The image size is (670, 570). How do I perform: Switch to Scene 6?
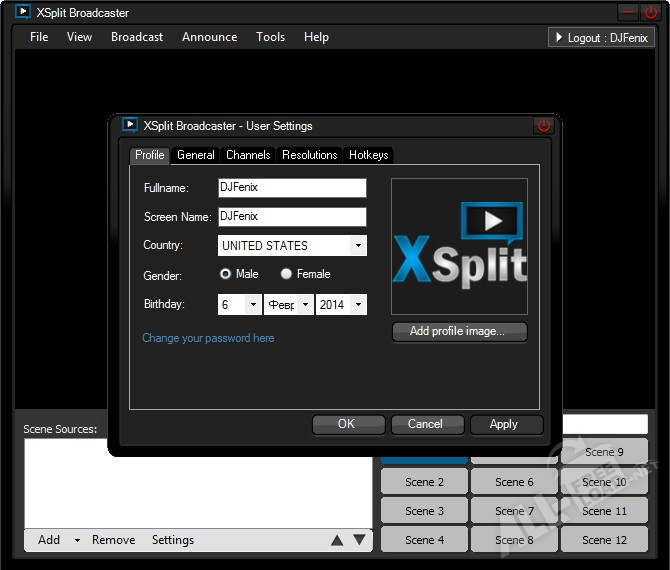514,482
